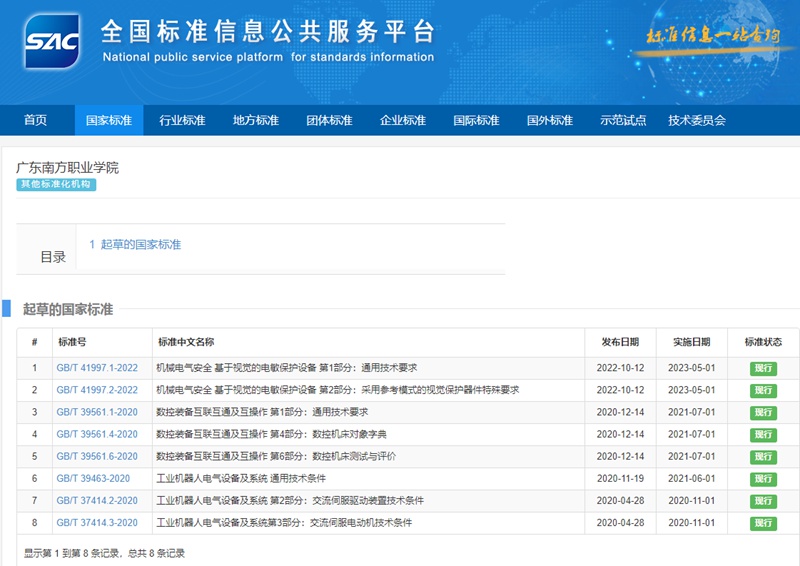This screenshot has width=800, height=566.
Task: Click the 发布日期 column header
Action: 620,342
